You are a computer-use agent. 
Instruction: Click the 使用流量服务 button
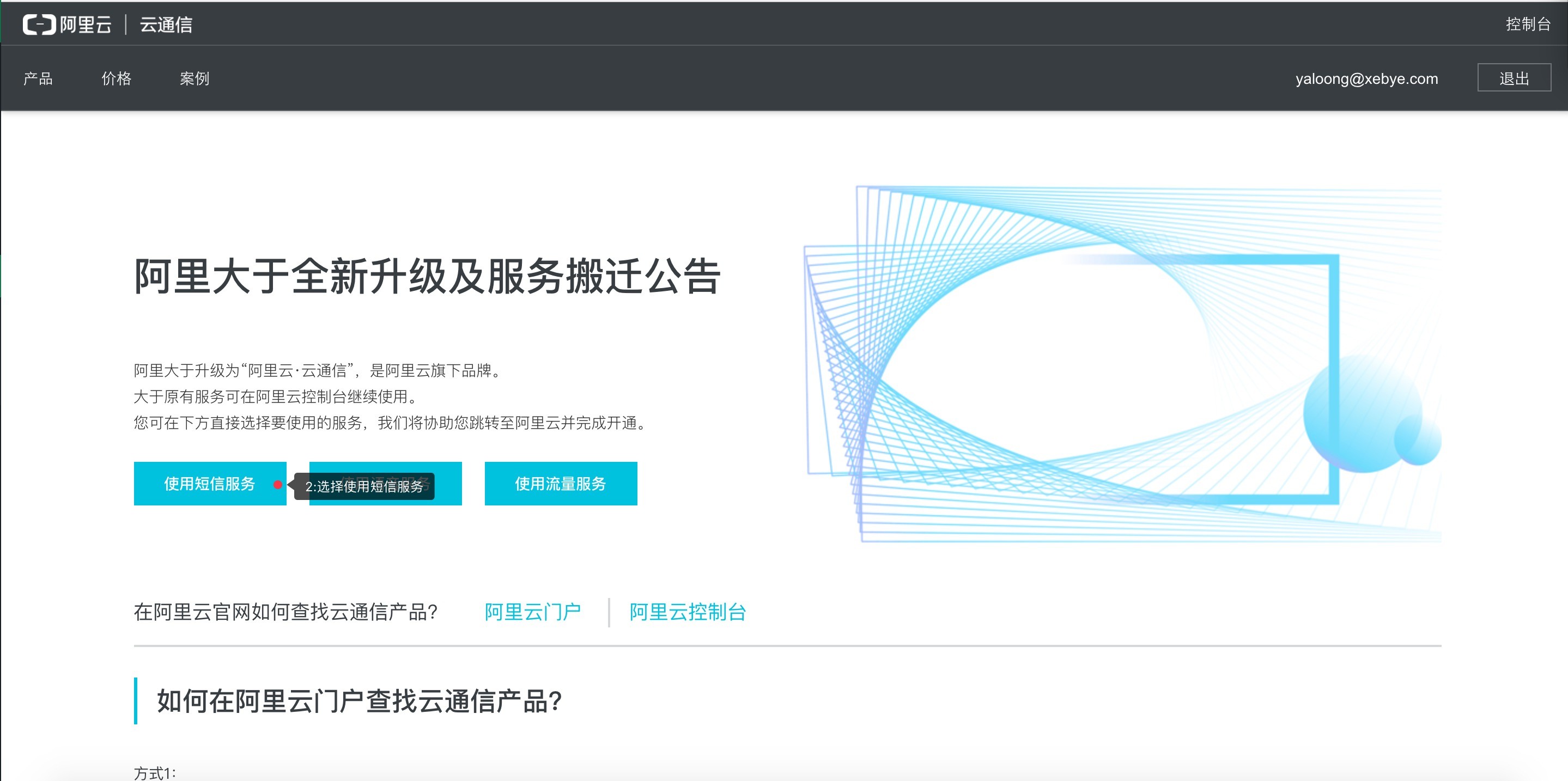coord(561,484)
